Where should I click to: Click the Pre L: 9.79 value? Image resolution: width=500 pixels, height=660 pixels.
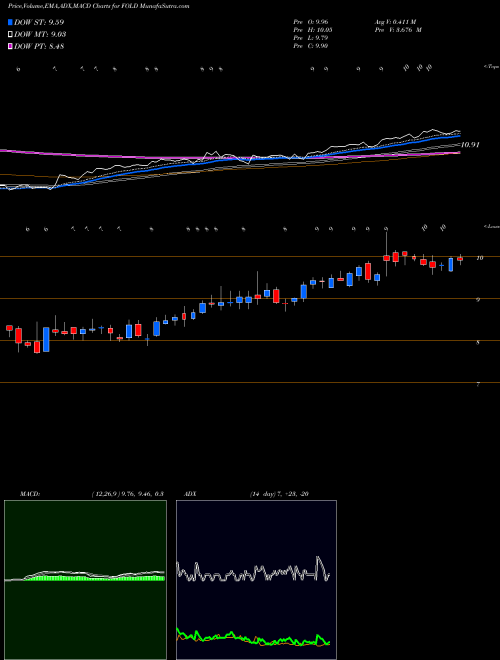(x=311, y=38)
